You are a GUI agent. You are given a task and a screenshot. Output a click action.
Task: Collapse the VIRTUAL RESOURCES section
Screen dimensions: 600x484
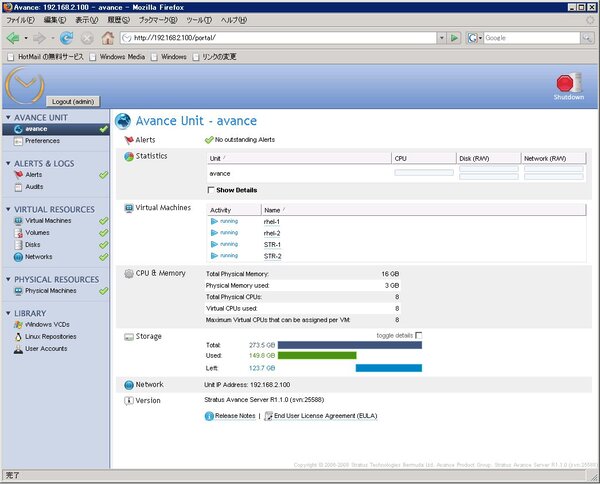point(8,209)
